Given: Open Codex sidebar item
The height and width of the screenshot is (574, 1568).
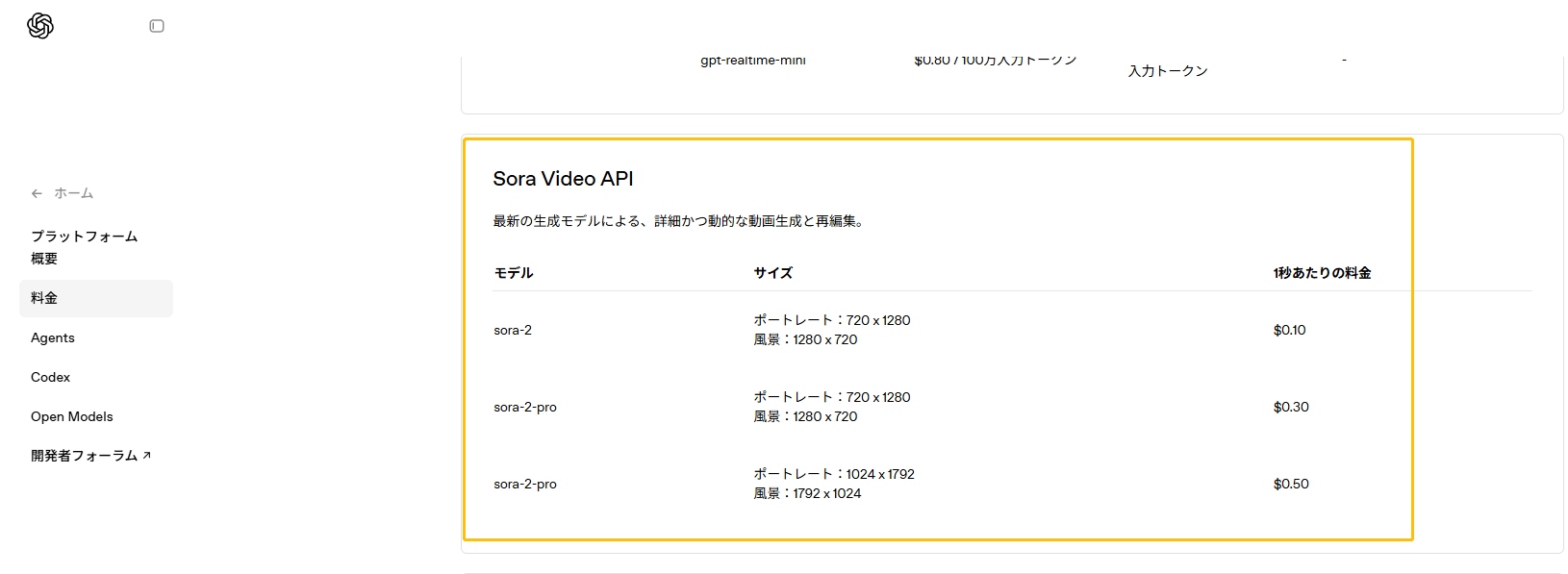Looking at the screenshot, I should coord(50,377).
